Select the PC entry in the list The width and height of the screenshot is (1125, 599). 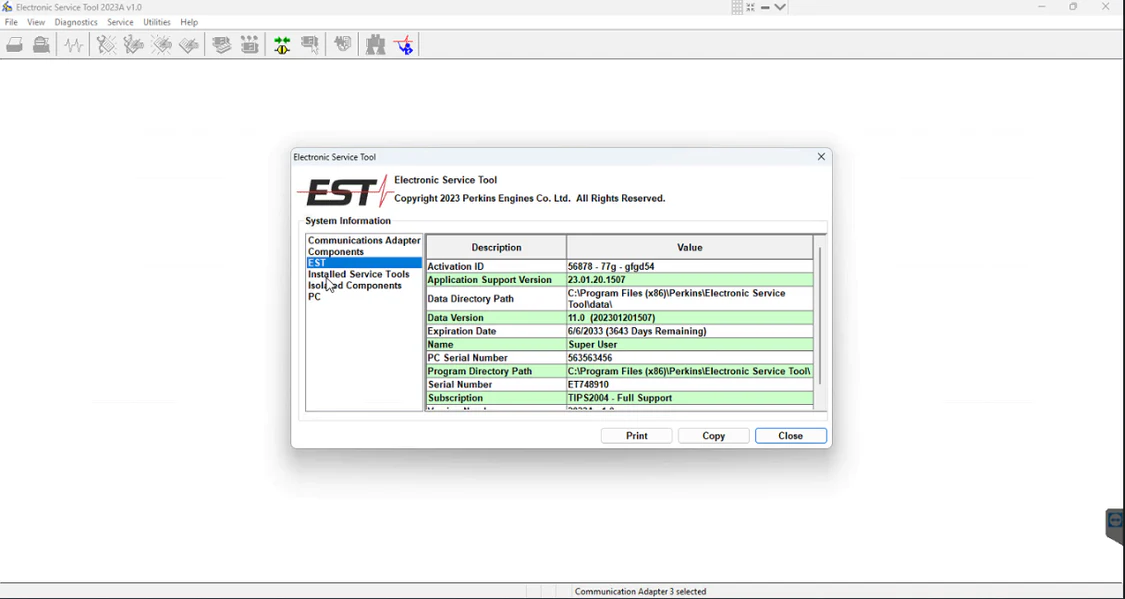(314, 297)
